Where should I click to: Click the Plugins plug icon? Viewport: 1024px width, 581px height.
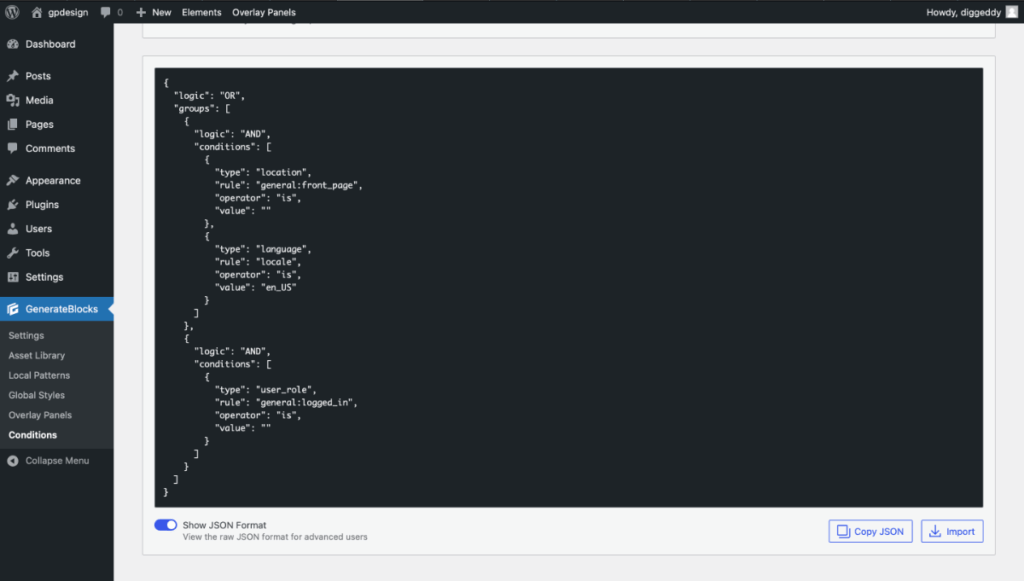click(x=12, y=204)
